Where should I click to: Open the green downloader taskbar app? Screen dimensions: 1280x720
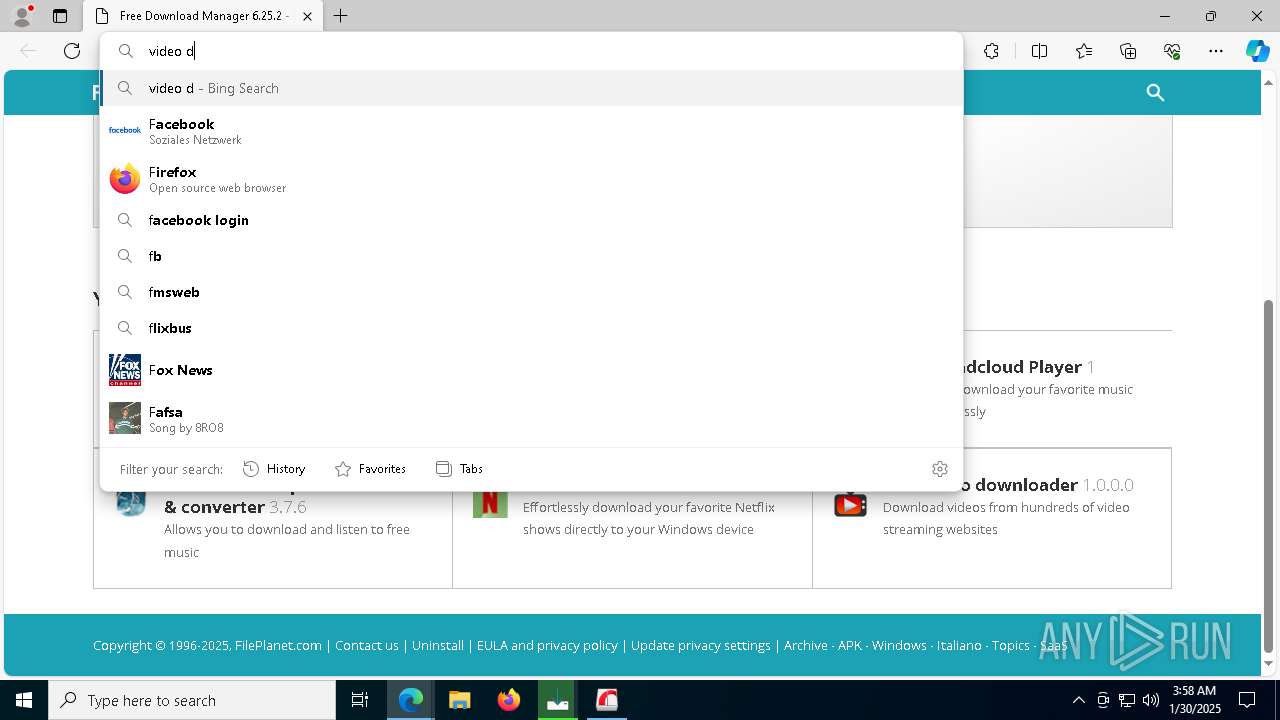[x=558, y=700]
